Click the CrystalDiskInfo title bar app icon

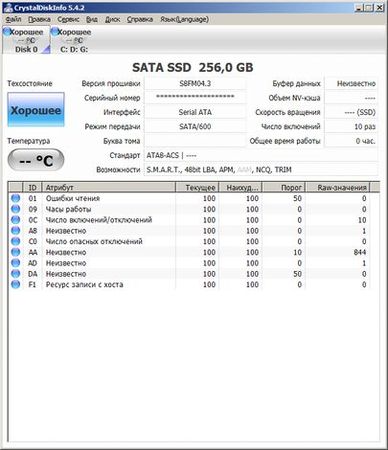[8, 7]
